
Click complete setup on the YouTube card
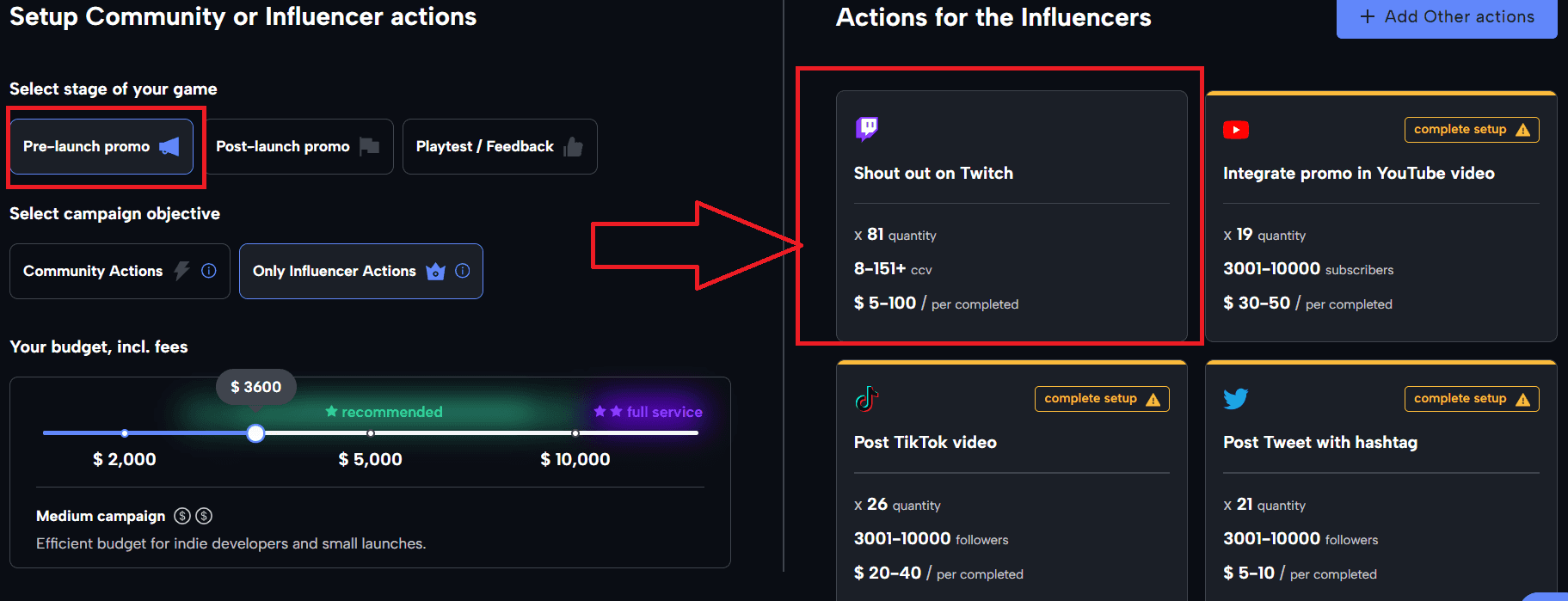(x=1472, y=130)
